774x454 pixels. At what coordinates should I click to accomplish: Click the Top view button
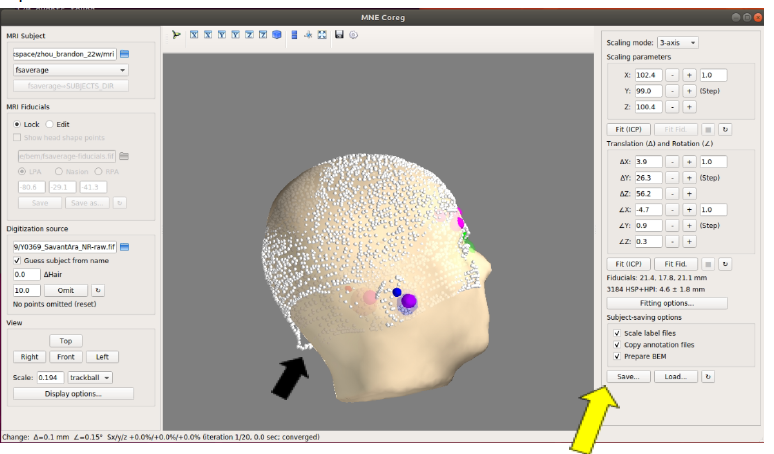coord(66,341)
